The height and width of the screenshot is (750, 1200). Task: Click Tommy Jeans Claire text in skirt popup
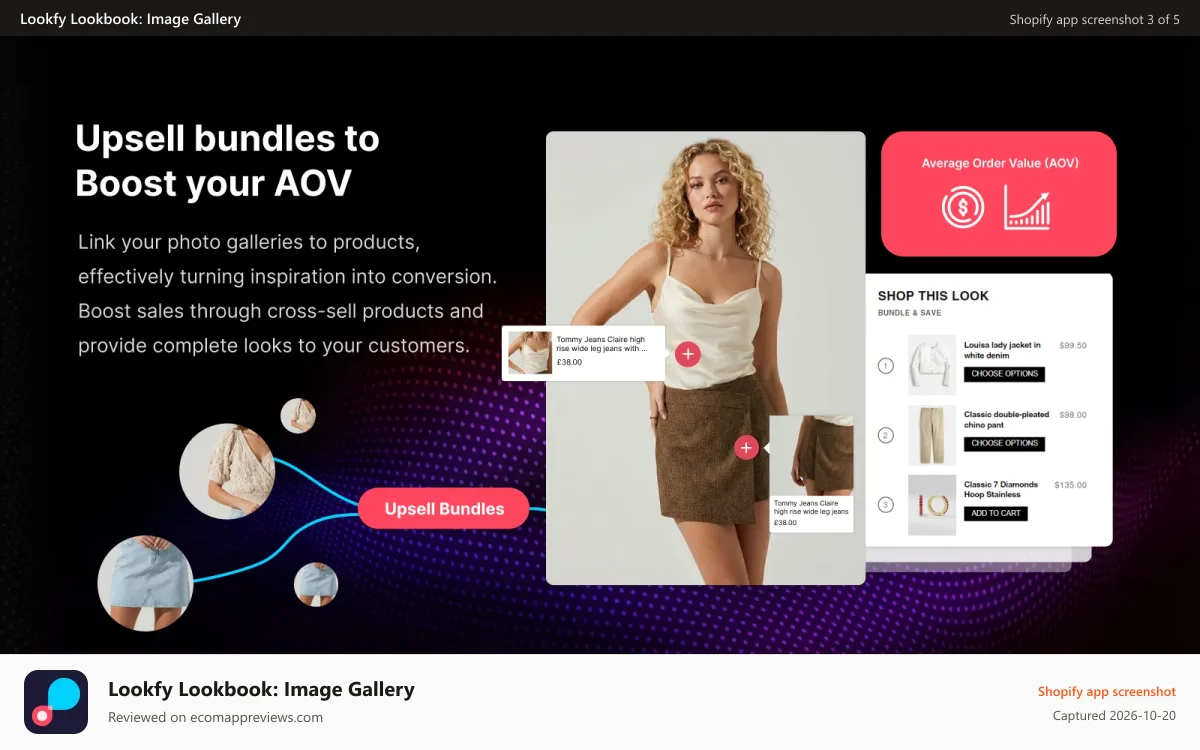[x=811, y=507]
